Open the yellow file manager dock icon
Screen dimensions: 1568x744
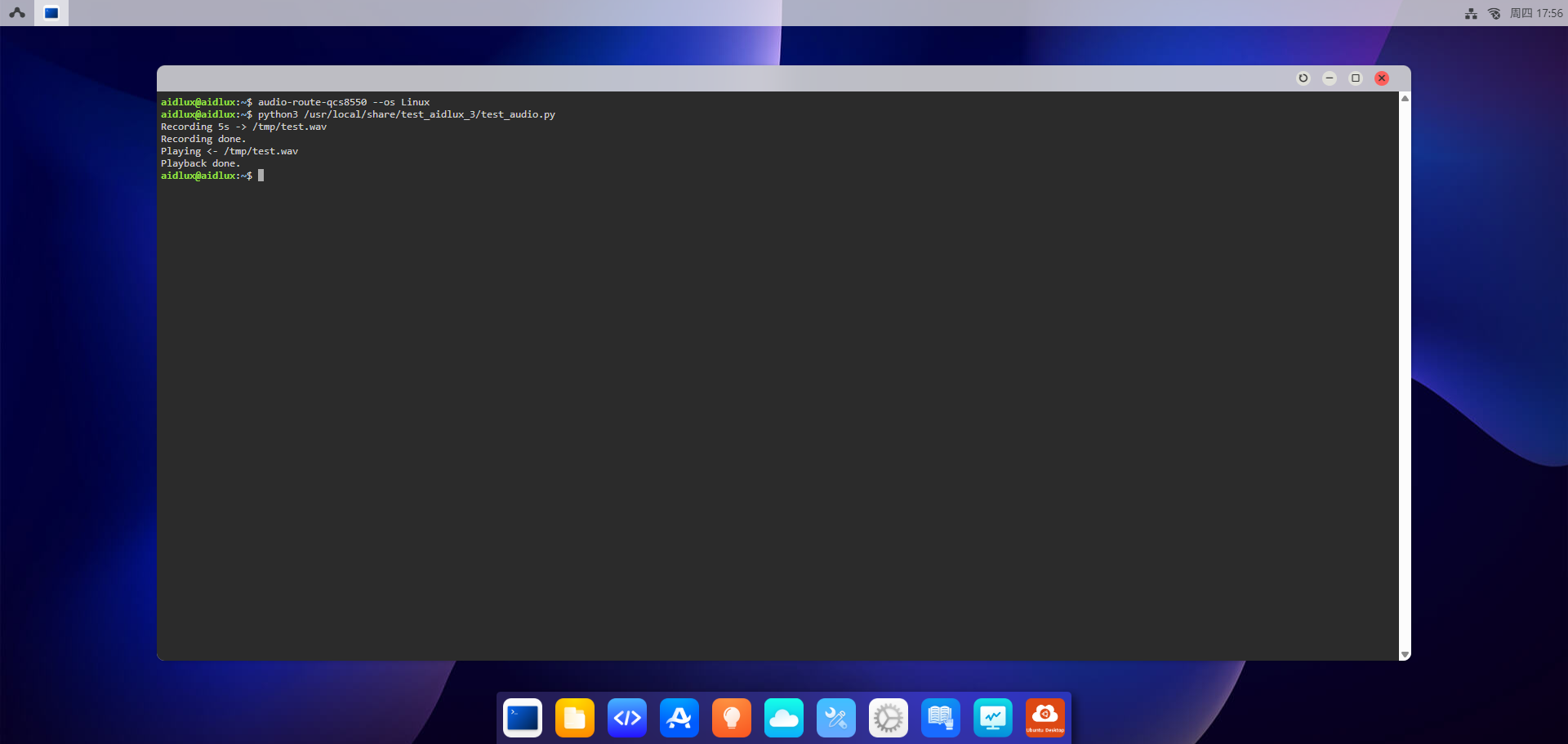tap(575, 718)
